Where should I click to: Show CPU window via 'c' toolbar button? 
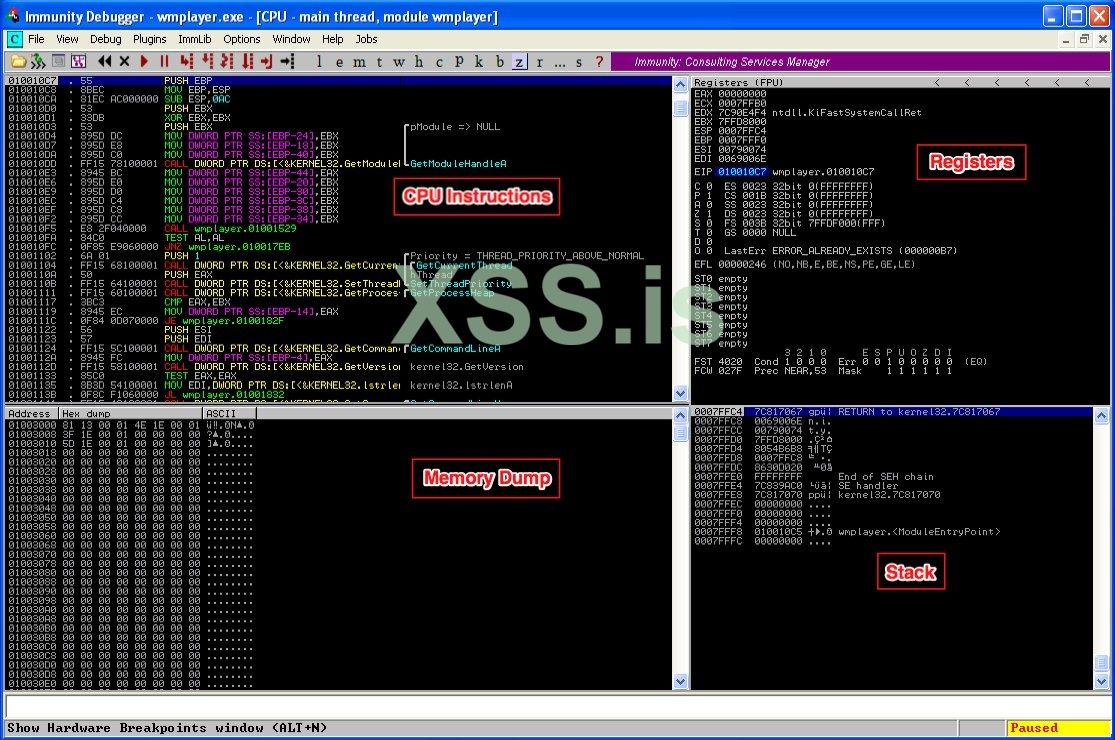(439, 62)
